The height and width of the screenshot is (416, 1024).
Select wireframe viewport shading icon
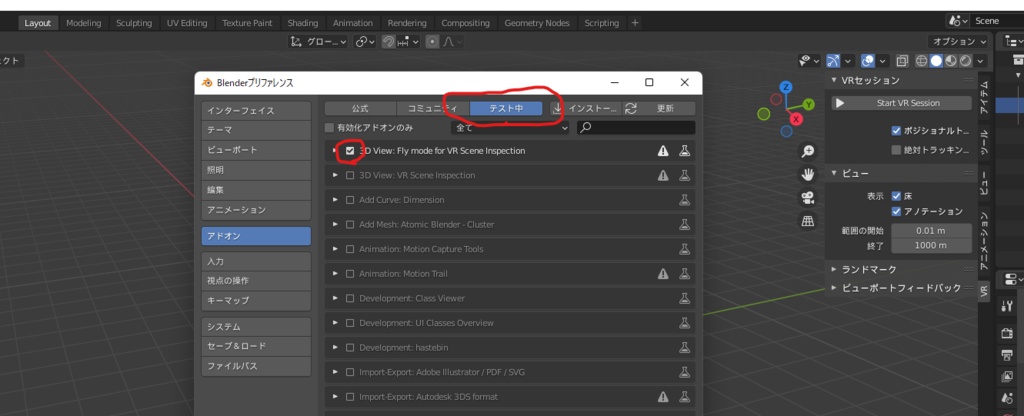(922, 61)
